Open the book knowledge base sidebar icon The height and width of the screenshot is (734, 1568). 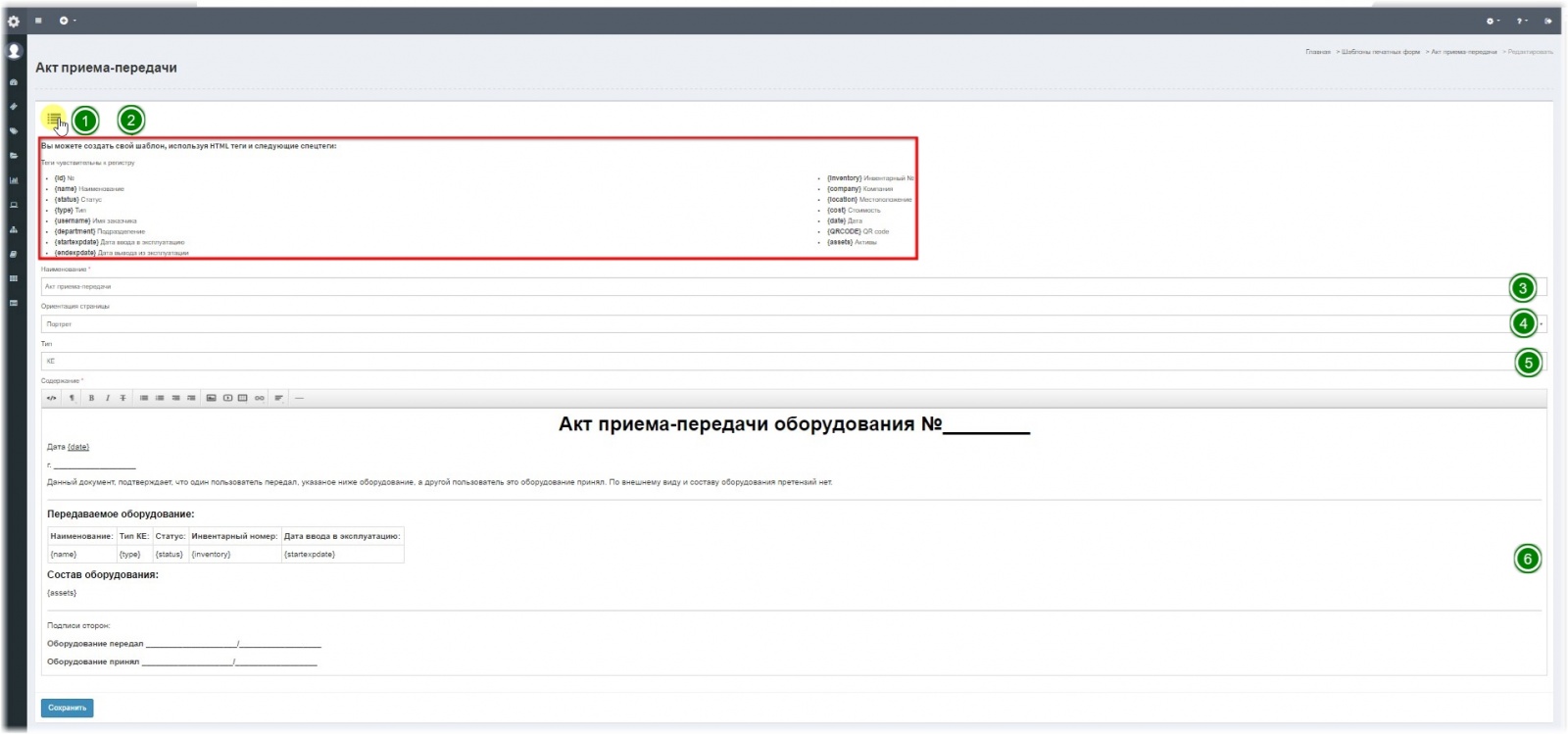click(14, 254)
